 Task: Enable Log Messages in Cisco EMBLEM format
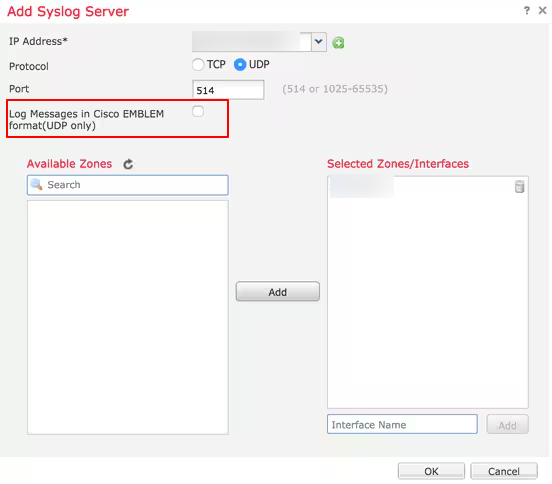tap(198, 111)
